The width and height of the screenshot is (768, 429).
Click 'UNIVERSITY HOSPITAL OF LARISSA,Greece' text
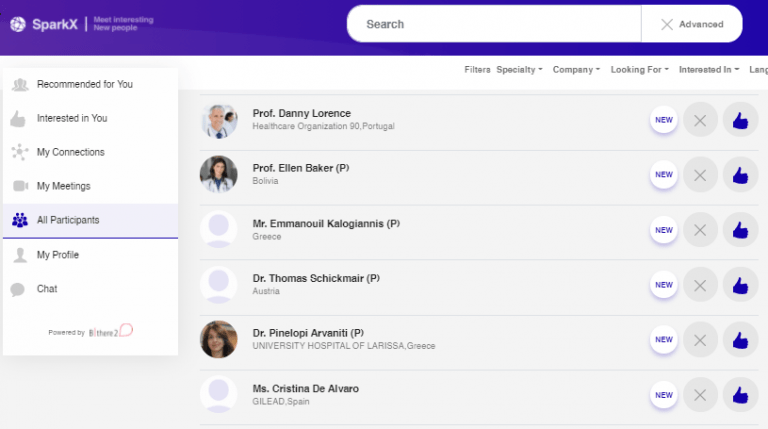click(x=344, y=346)
